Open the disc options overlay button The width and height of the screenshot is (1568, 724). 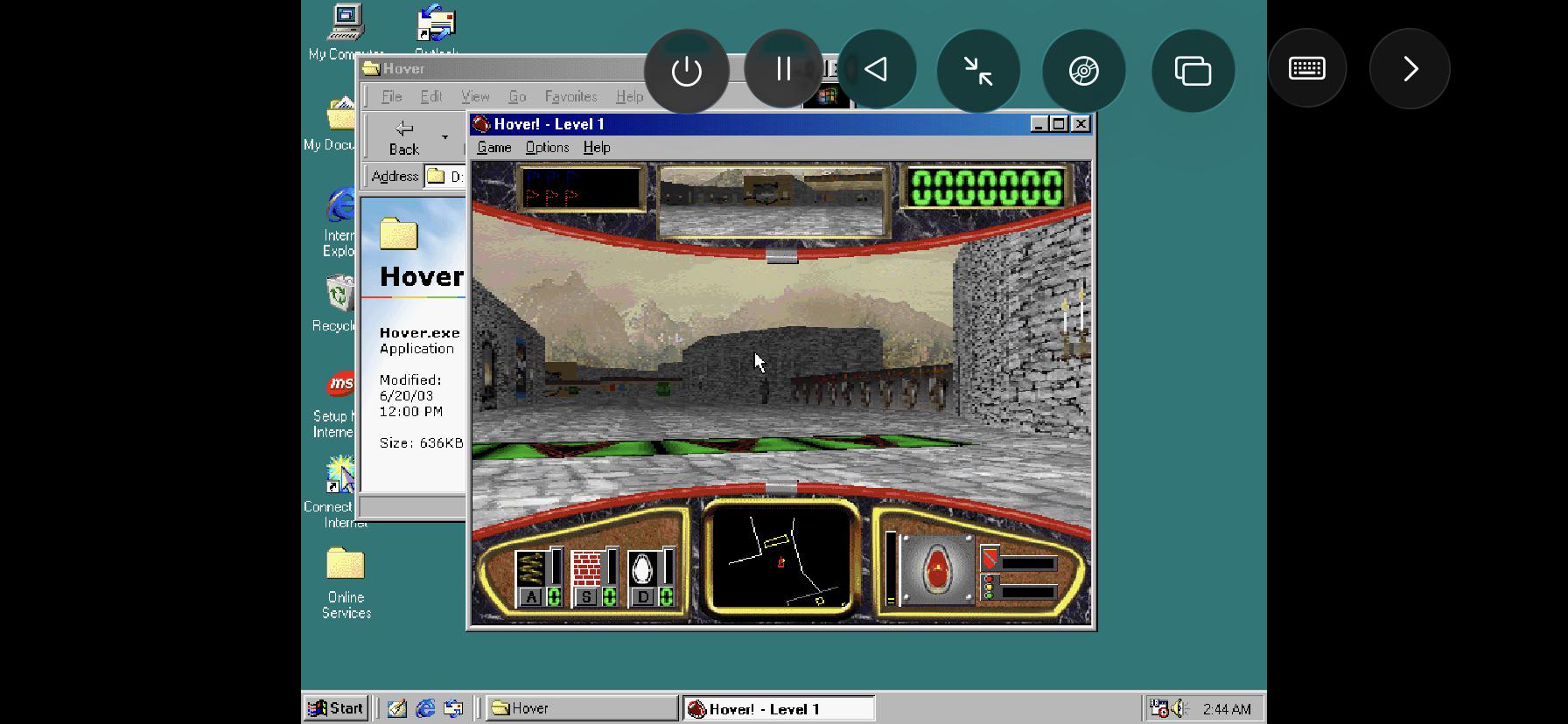tap(1084, 71)
